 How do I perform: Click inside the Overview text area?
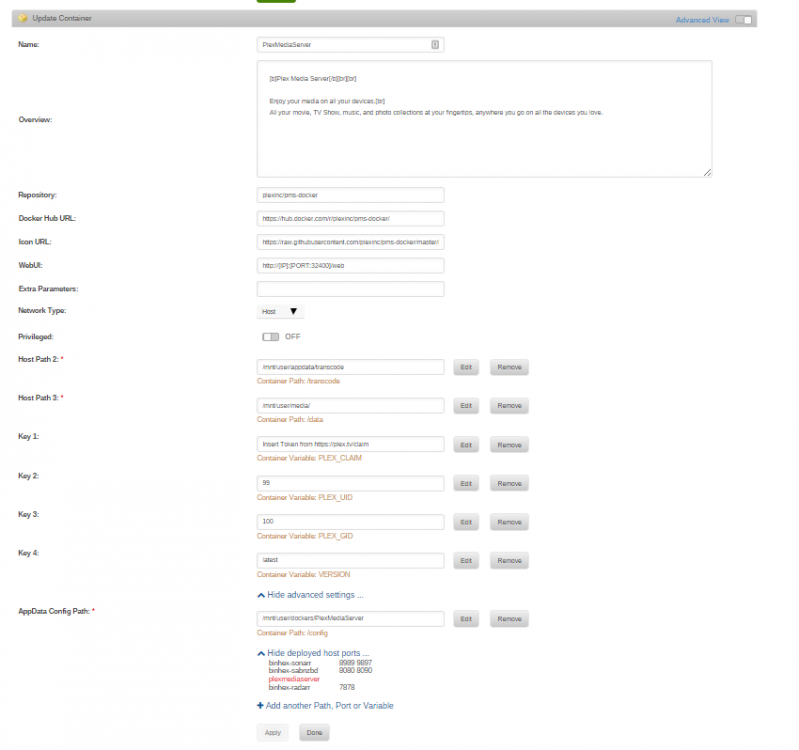(485, 119)
